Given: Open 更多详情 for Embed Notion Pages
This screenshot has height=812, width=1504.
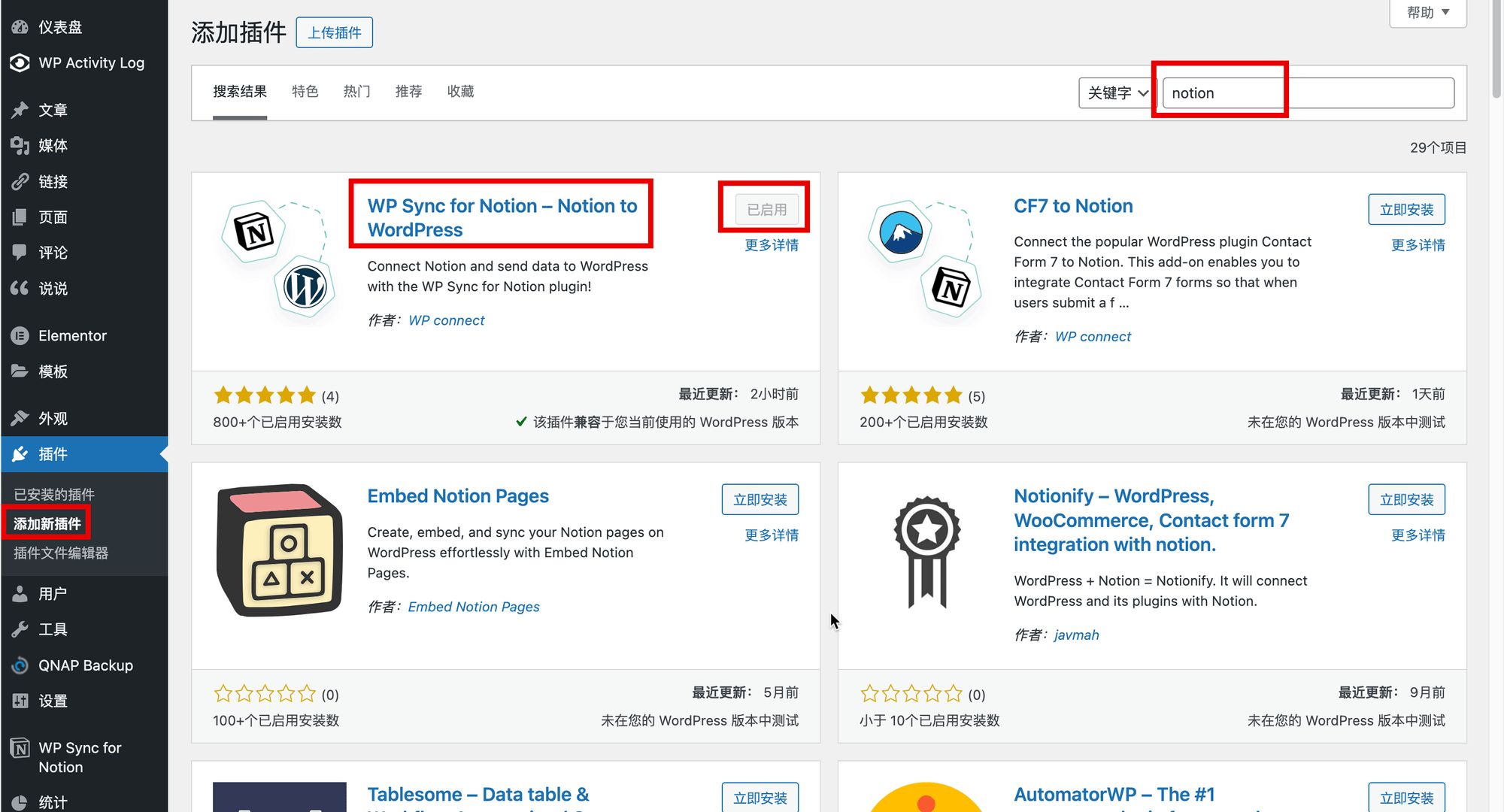Looking at the screenshot, I should coord(771,535).
